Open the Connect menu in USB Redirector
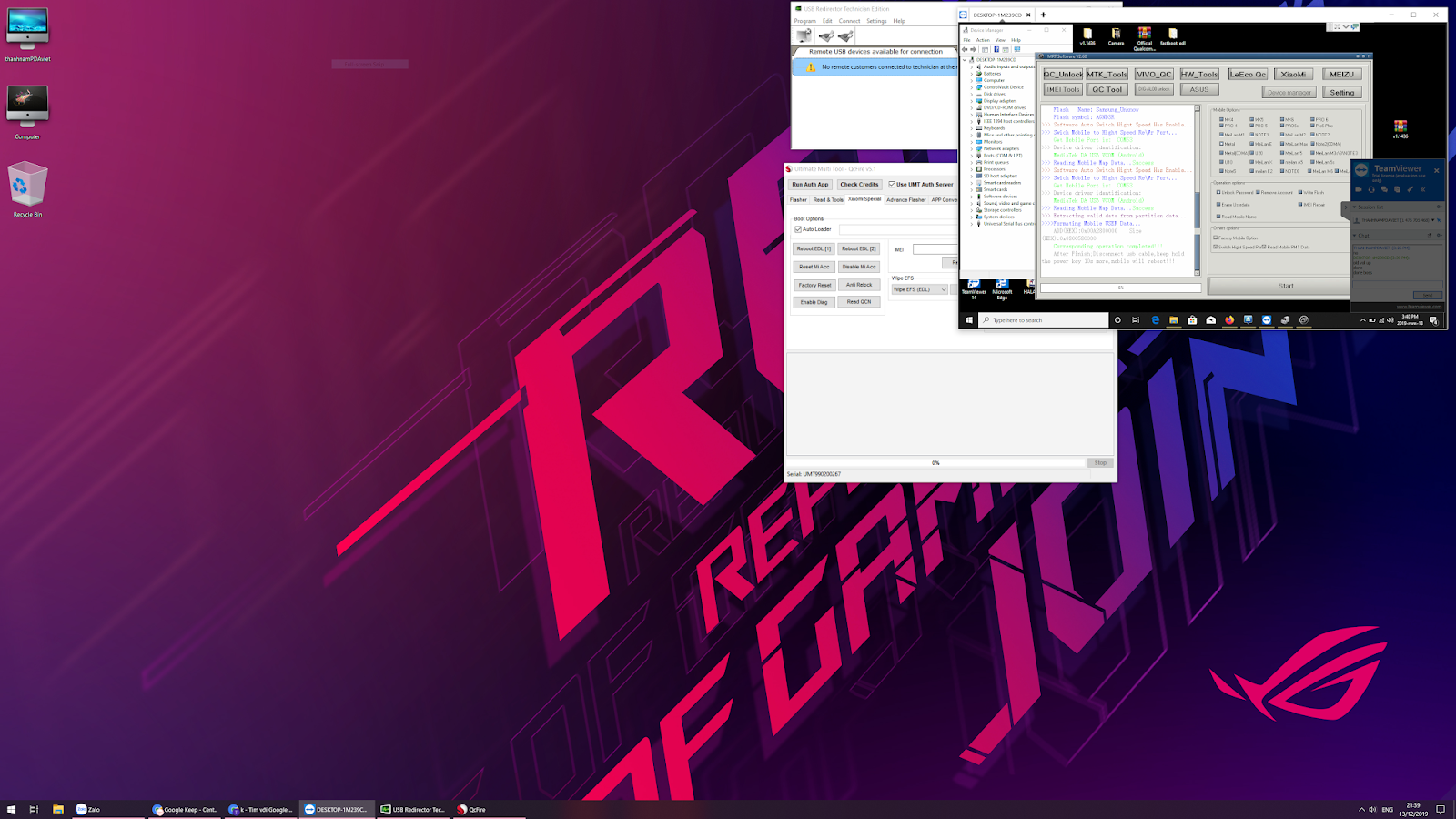 (850, 21)
